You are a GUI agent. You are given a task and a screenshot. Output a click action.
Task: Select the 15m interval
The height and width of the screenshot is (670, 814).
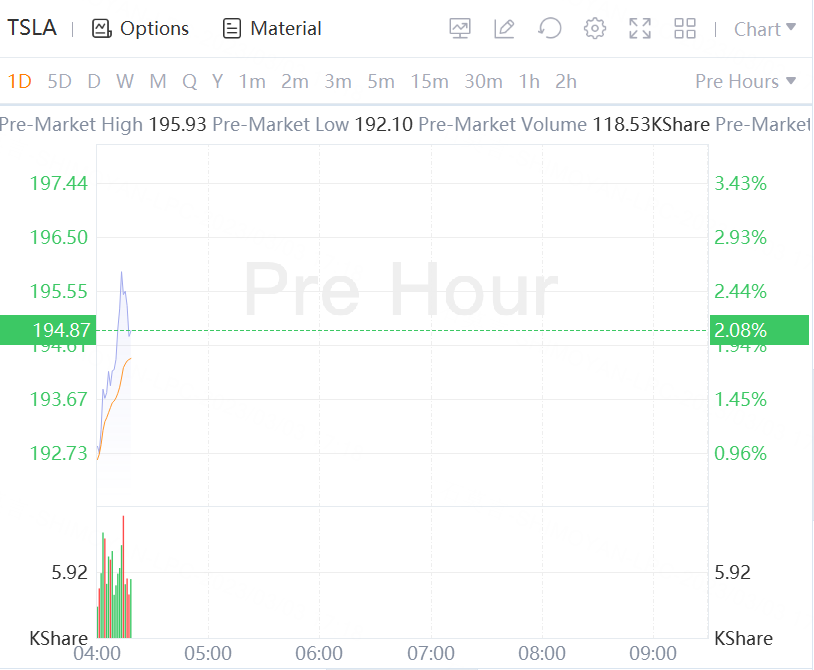coord(429,81)
